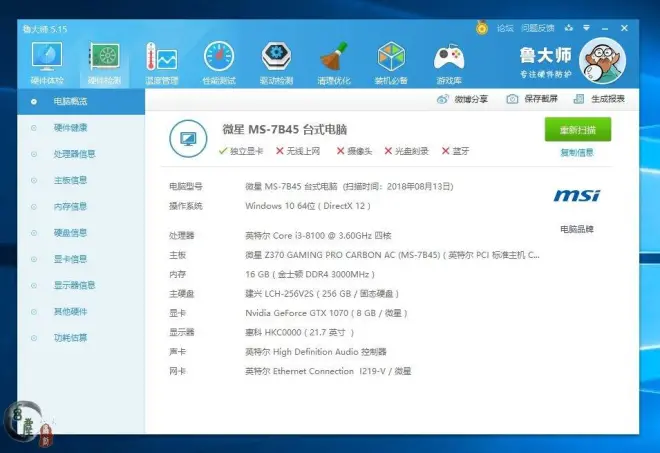The height and width of the screenshot is (453, 660).
Task: Click the 蓝牙 status indicator
Action: click(x=455, y=151)
